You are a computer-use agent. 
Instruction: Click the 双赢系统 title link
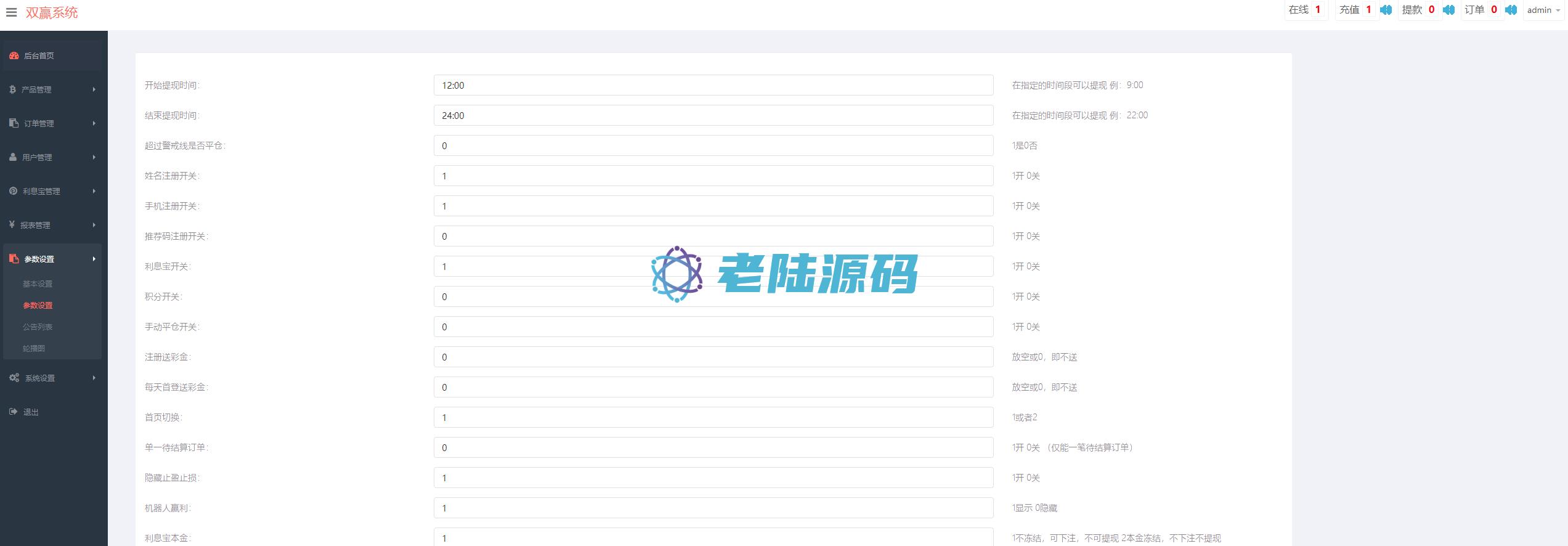[52, 13]
